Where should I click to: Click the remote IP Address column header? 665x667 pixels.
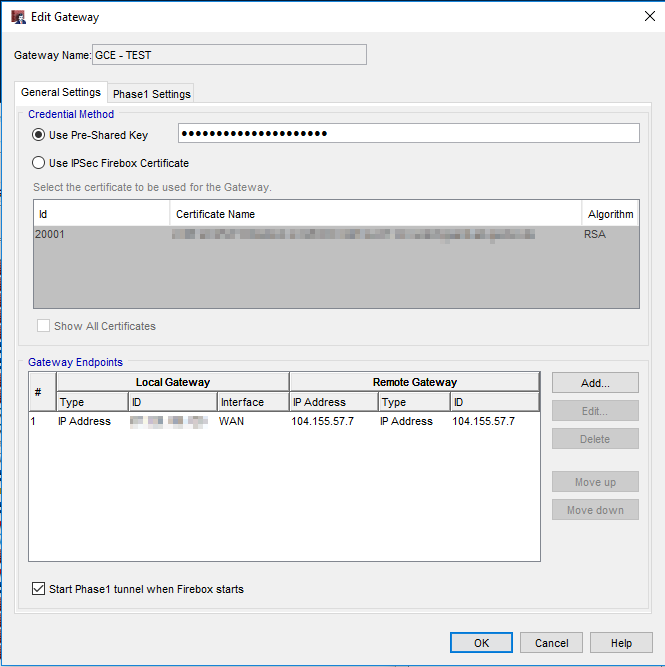pyautogui.click(x=334, y=402)
